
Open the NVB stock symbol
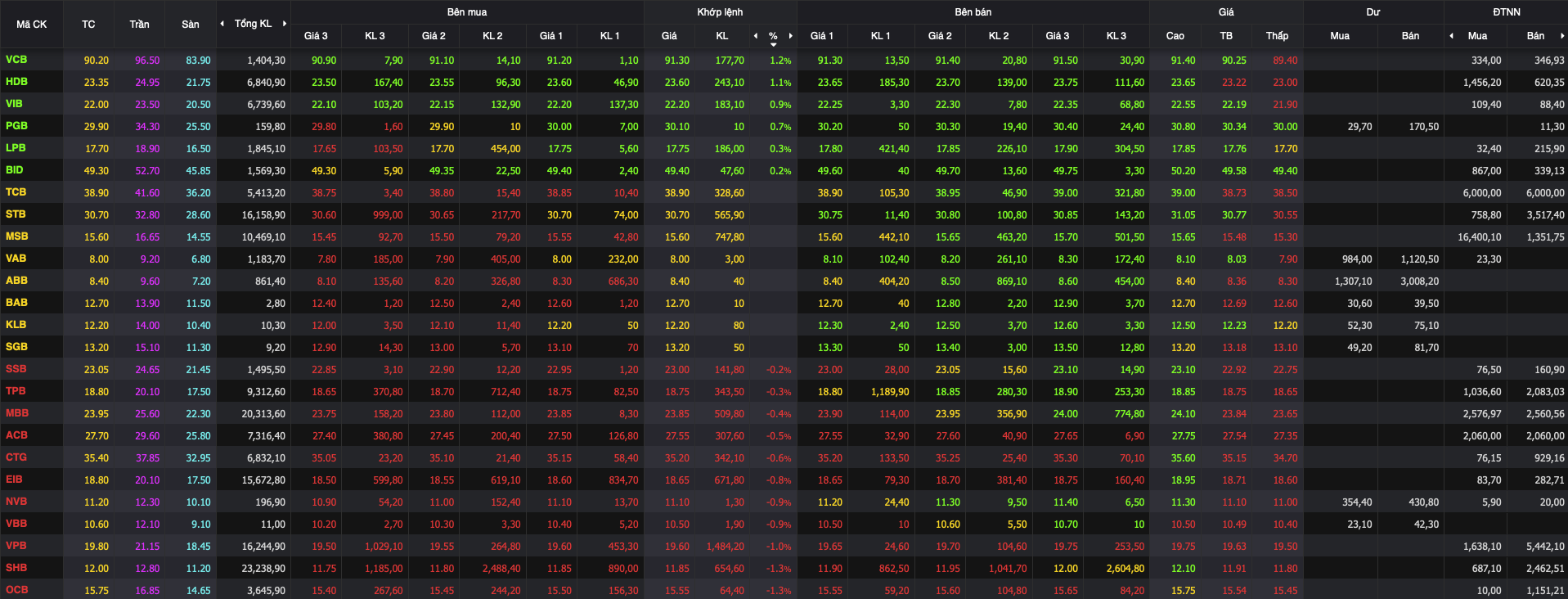[16, 502]
